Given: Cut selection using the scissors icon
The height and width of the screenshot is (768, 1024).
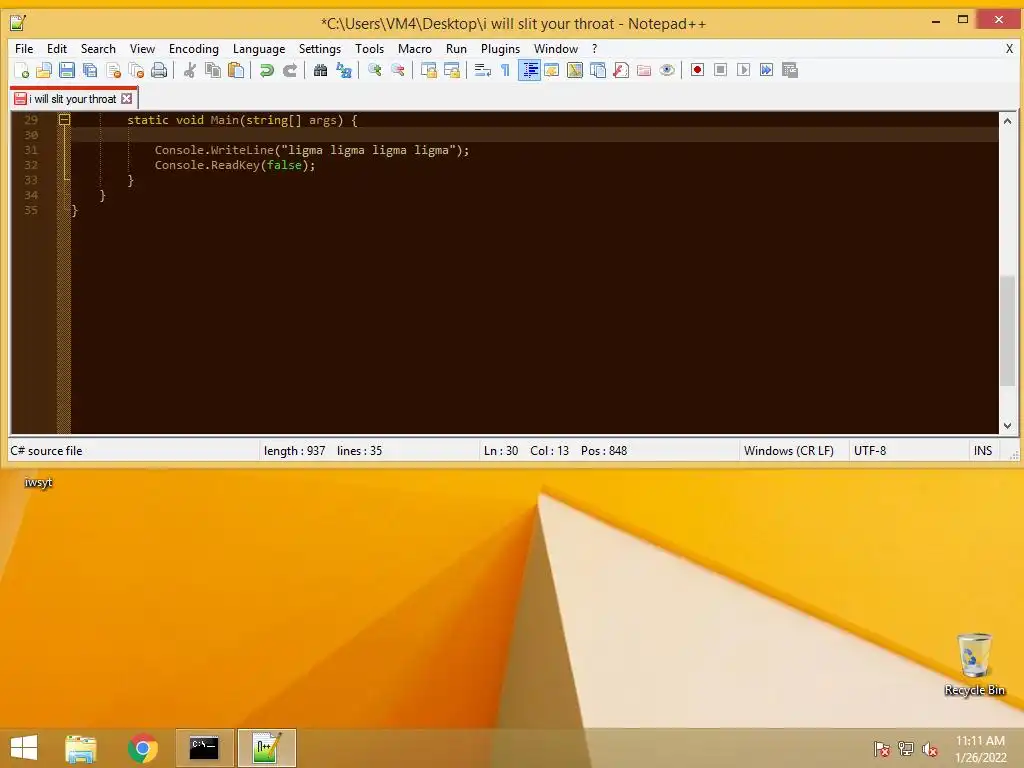Looking at the screenshot, I should 190,70.
